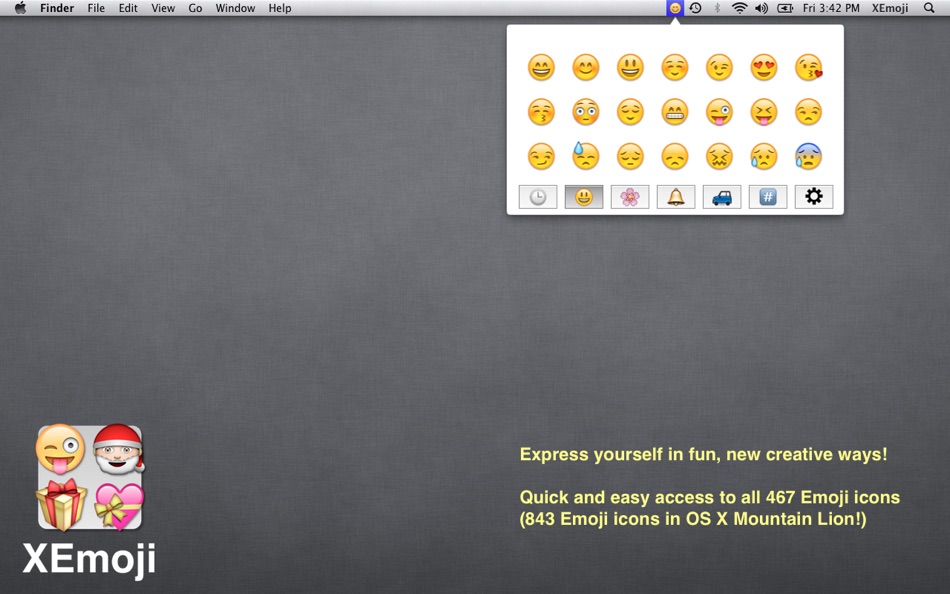The width and height of the screenshot is (950, 594).
Task: Pick the heart-eyes face emoji
Action: click(764, 67)
